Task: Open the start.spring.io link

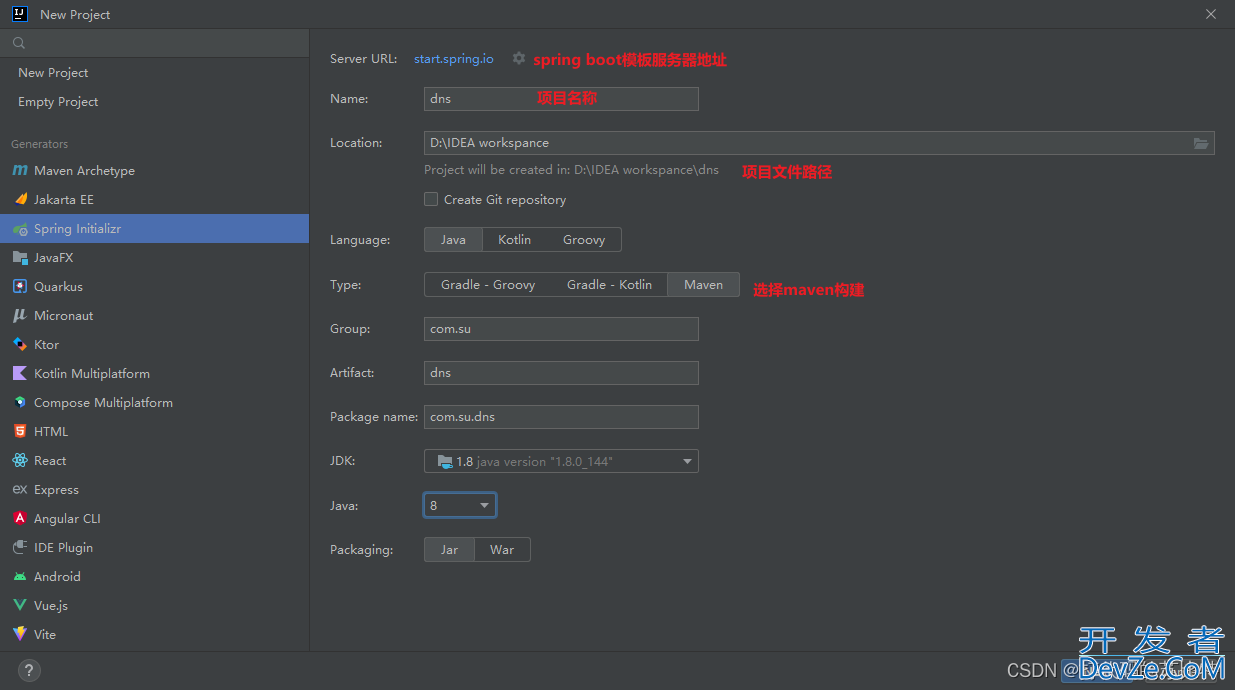Action: coord(454,59)
